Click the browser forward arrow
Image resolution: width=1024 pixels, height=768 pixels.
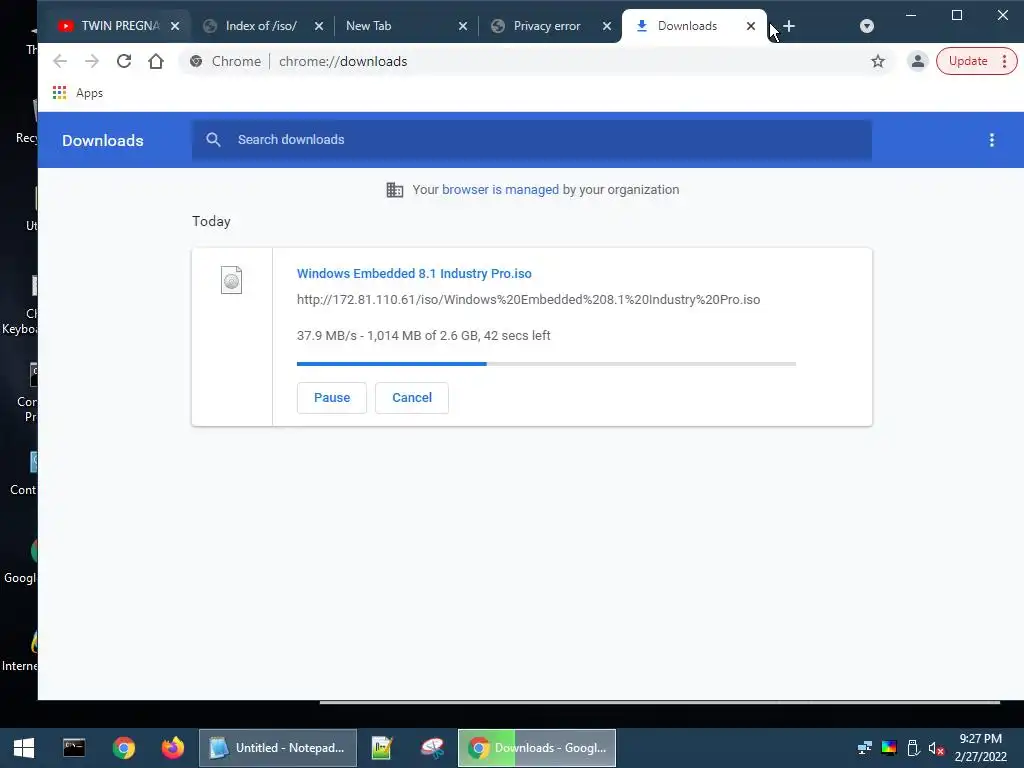92,61
